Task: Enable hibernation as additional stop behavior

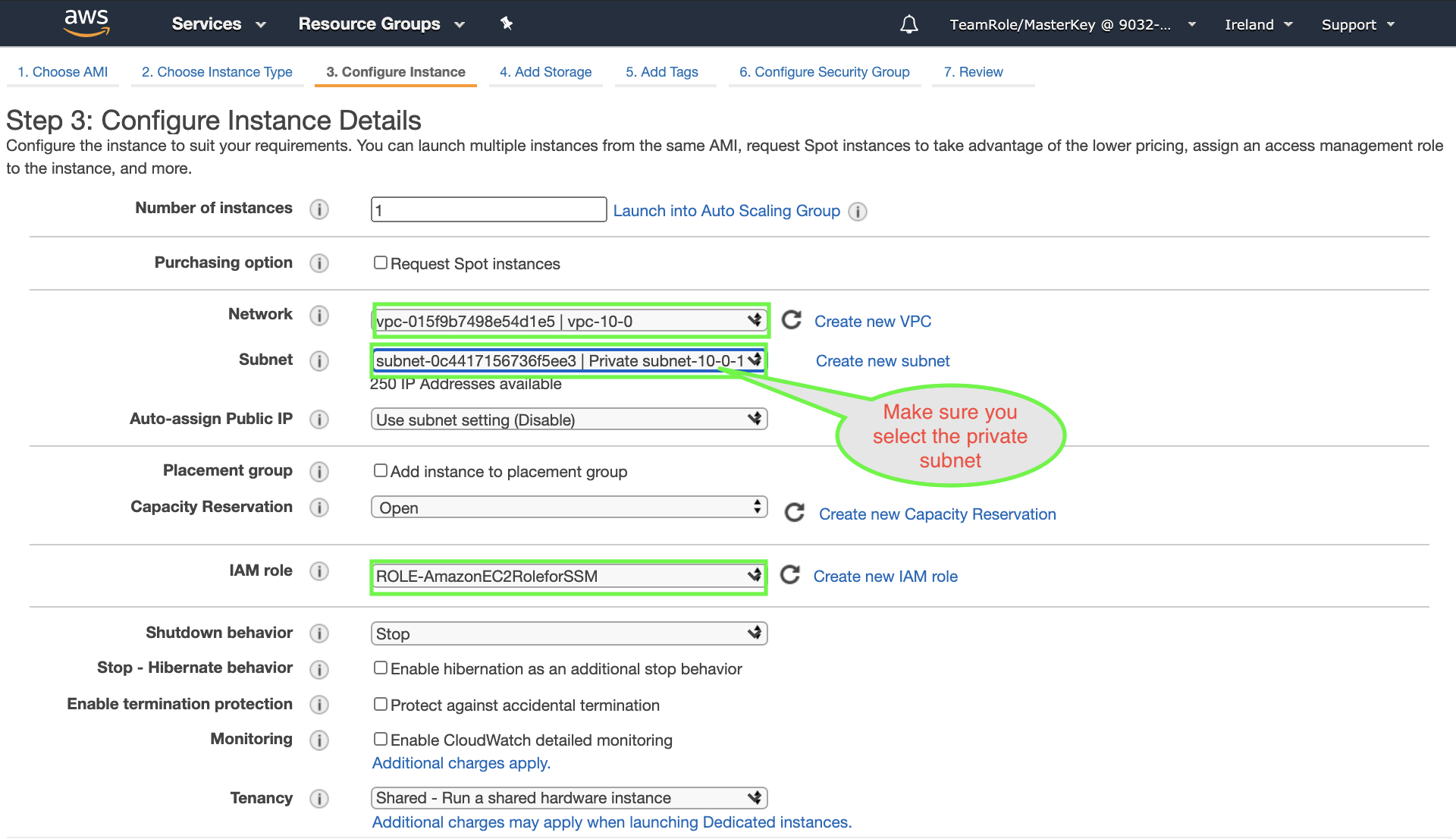Action: pos(381,668)
